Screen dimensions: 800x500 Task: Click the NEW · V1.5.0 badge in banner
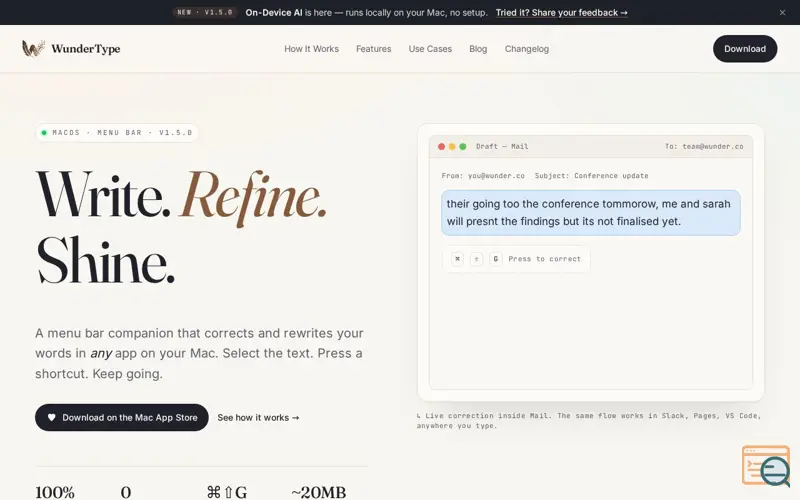point(205,12)
